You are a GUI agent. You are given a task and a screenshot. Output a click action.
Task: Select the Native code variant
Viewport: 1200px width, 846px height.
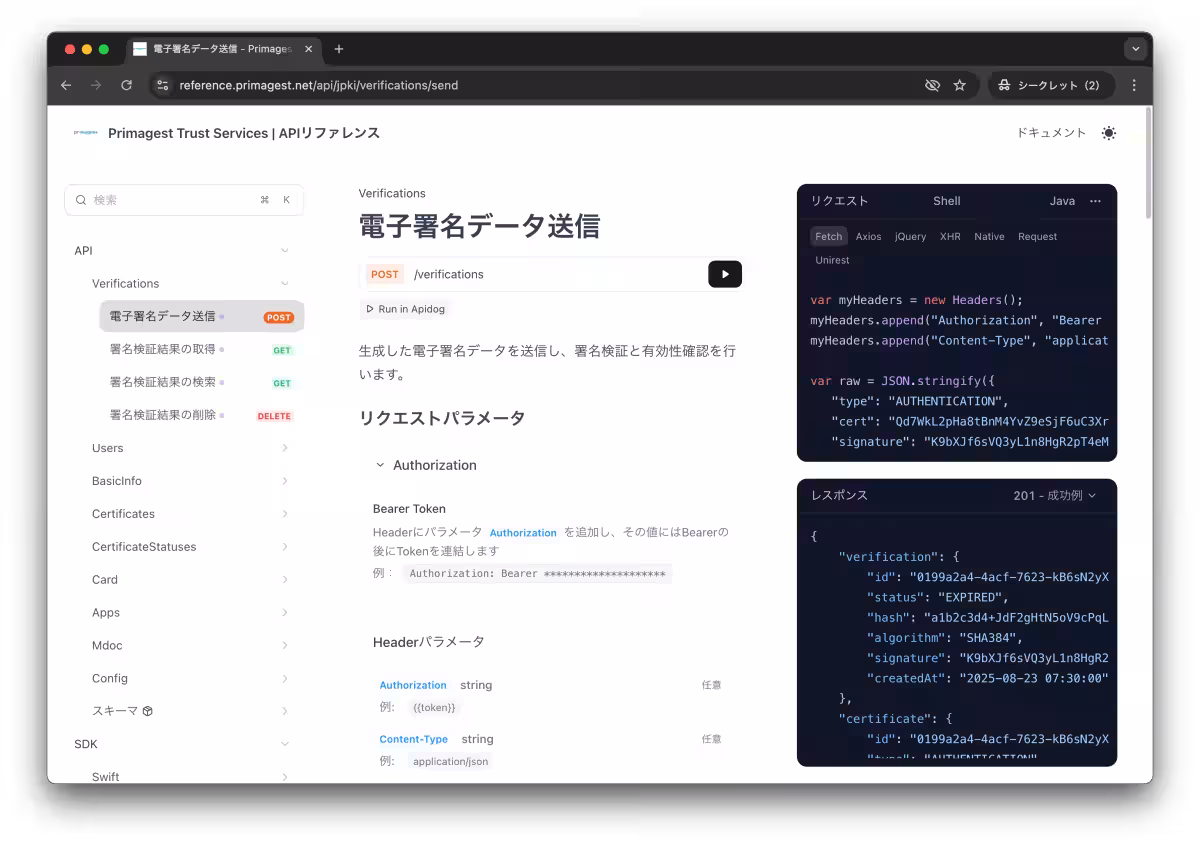point(989,237)
